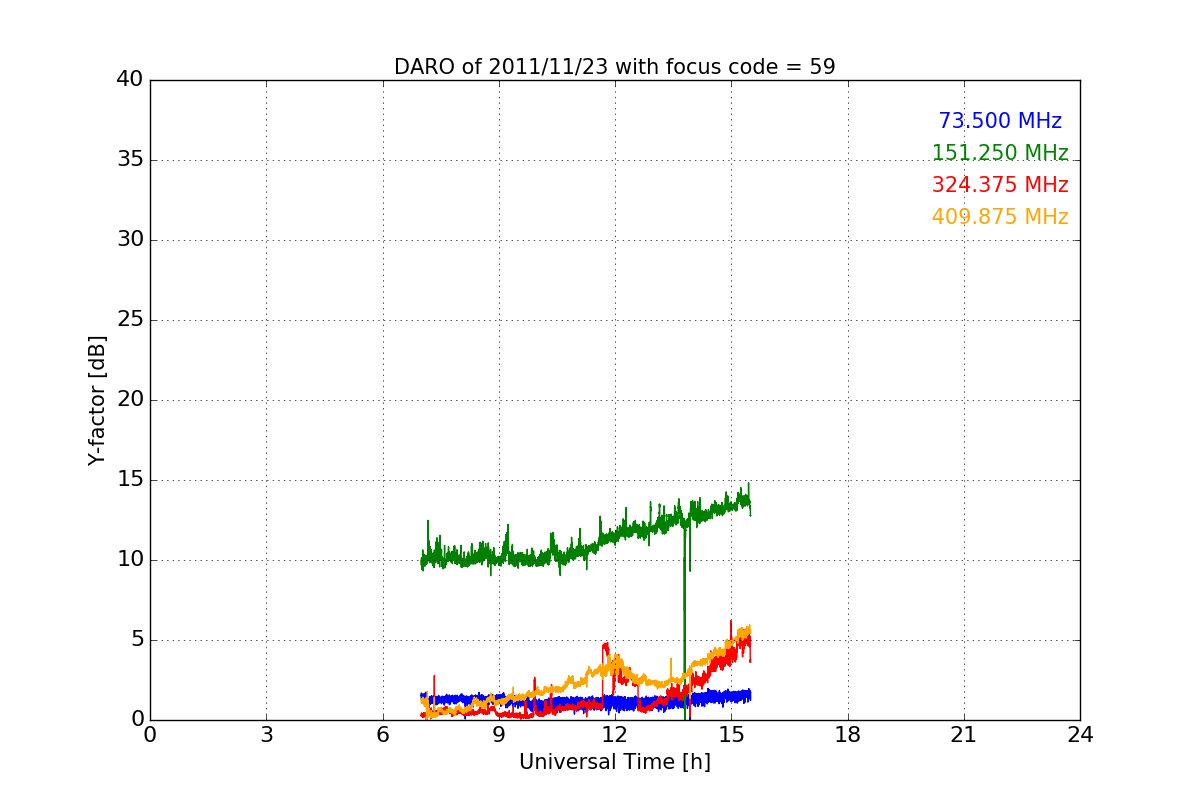The width and height of the screenshot is (1200, 800).
Task: Click the "Y-factor [dB]" axis label
Action: click(x=97, y=400)
